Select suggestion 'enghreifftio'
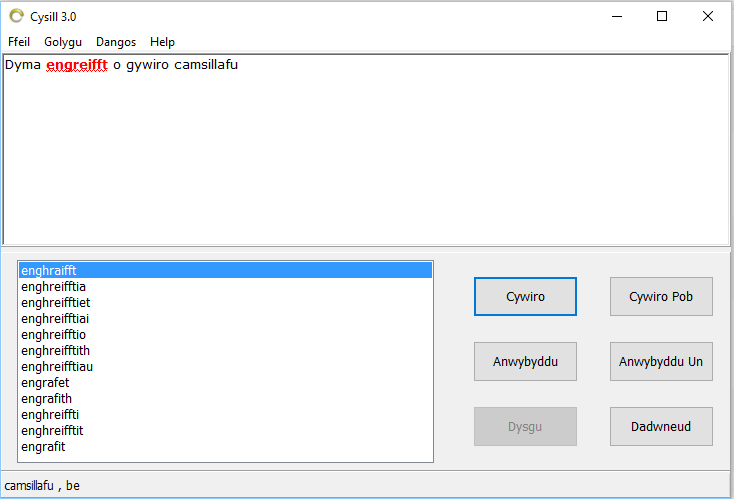734x499 pixels. click(225, 334)
